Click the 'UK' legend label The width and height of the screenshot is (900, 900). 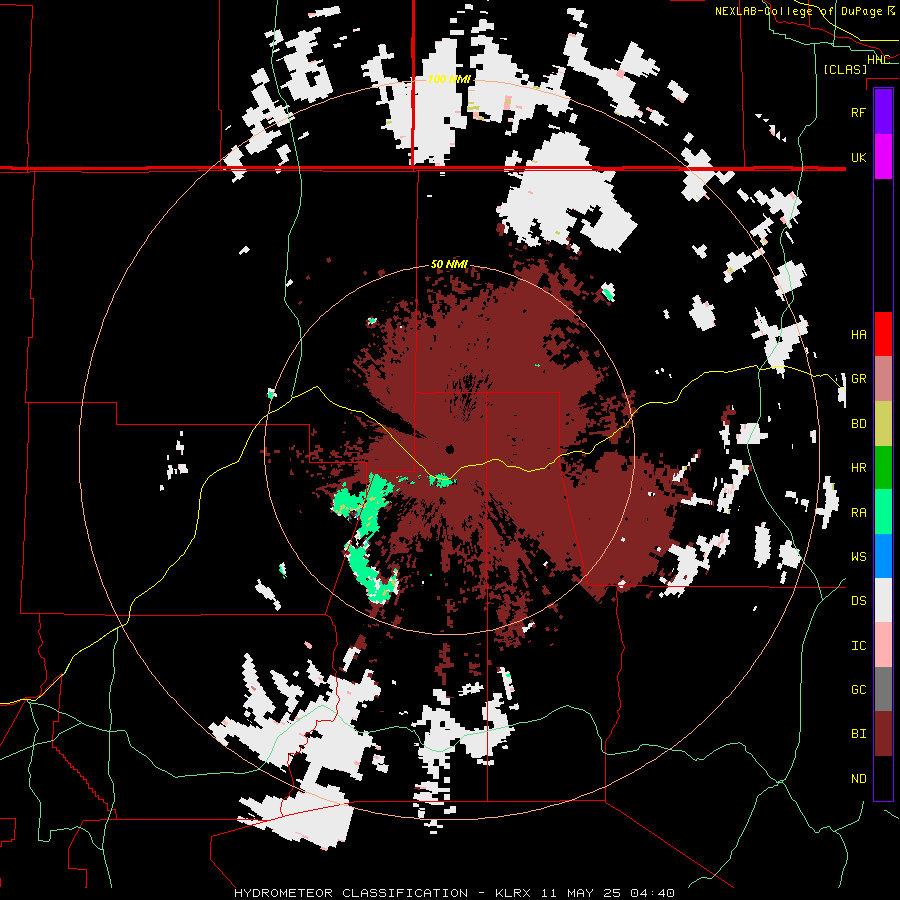pos(859,157)
